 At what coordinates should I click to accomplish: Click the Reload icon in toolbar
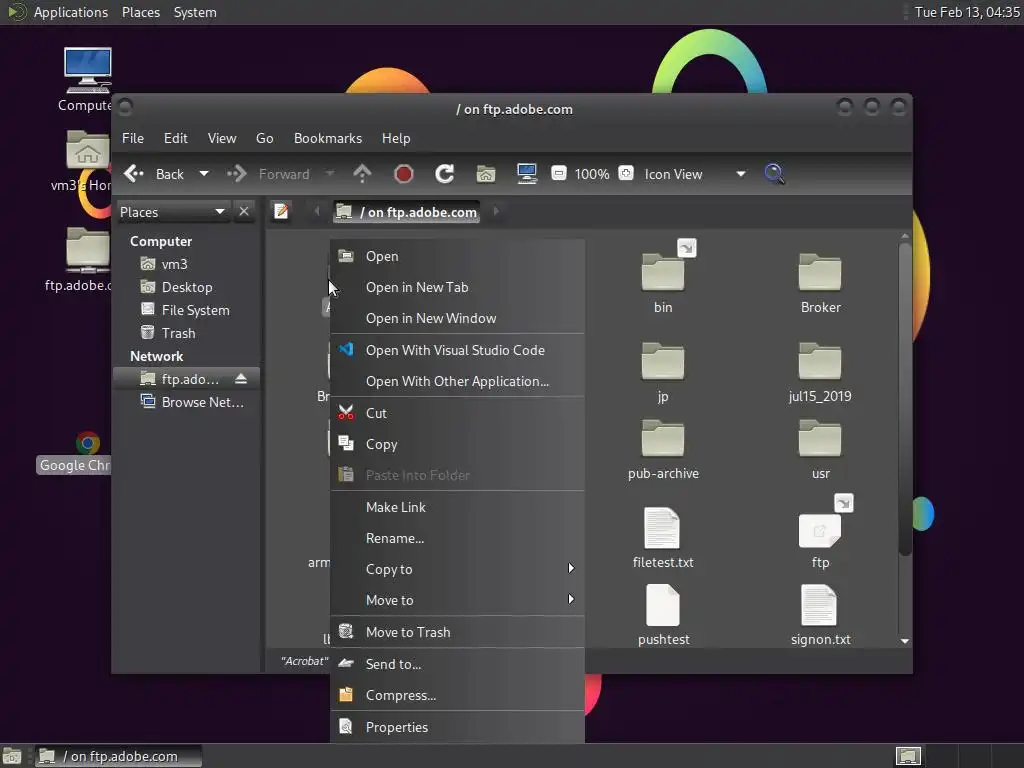pos(445,174)
